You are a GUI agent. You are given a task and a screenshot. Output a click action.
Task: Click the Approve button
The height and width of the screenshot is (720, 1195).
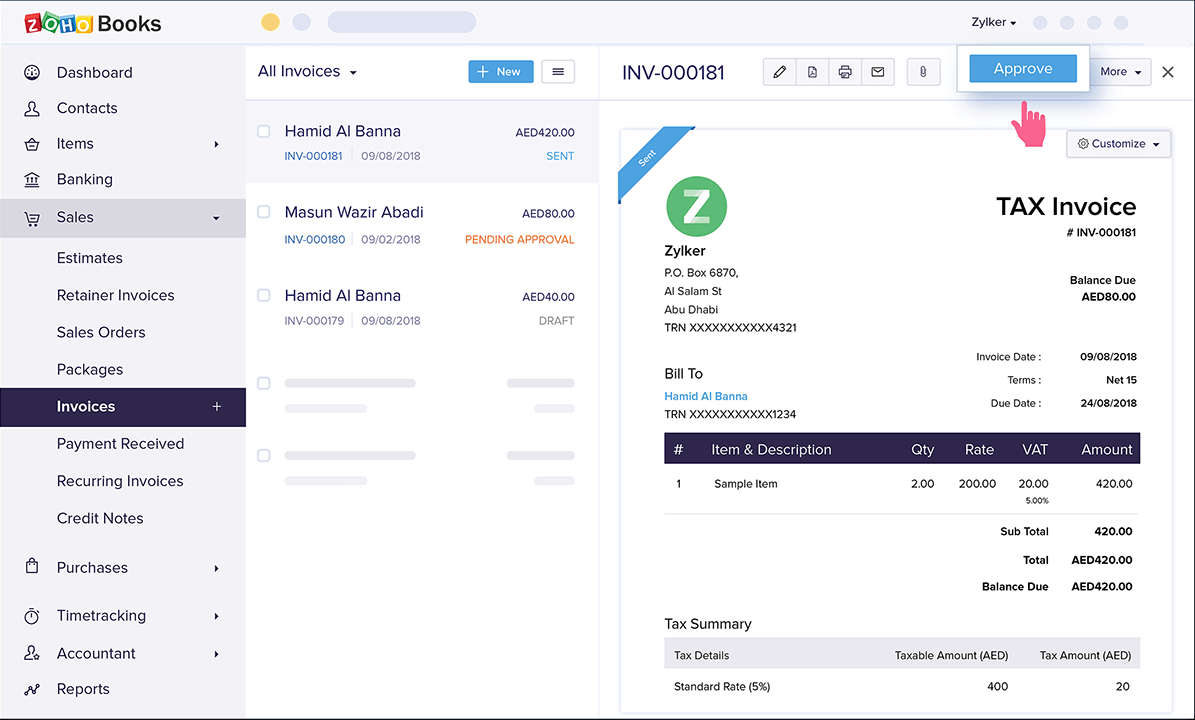[x=1022, y=69]
